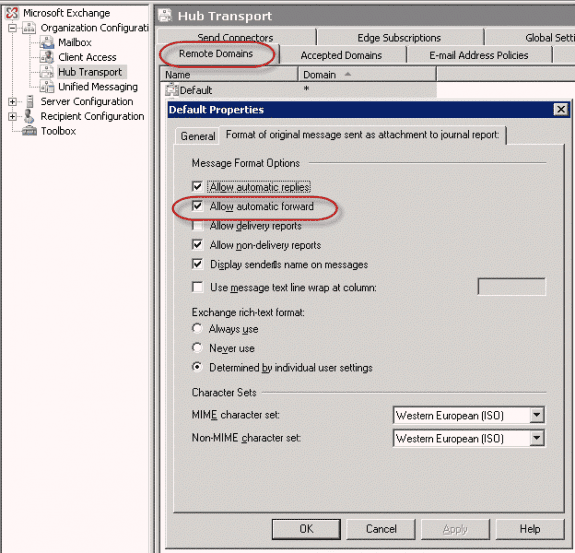The width and height of the screenshot is (575, 553).
Task: Select Determined by individual user settings
Action: 197,367
